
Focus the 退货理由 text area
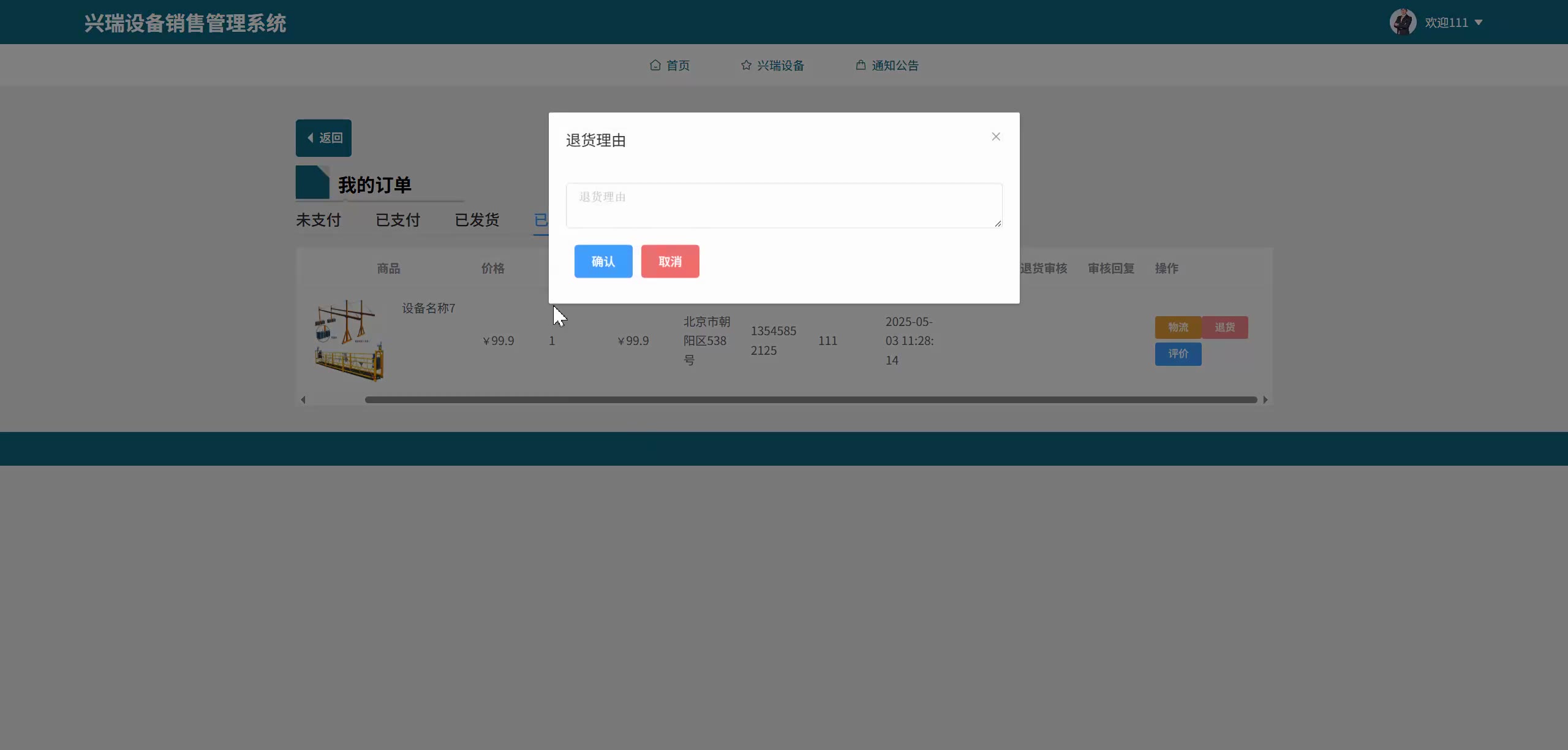783,205
